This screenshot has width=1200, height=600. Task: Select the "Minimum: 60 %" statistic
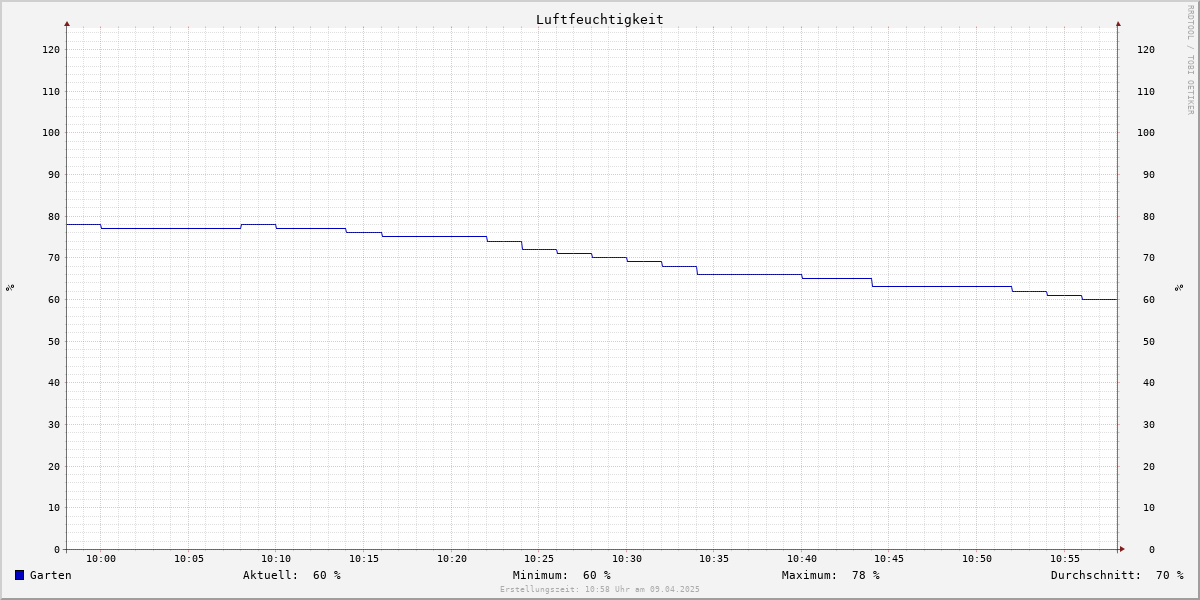point(562,575)
